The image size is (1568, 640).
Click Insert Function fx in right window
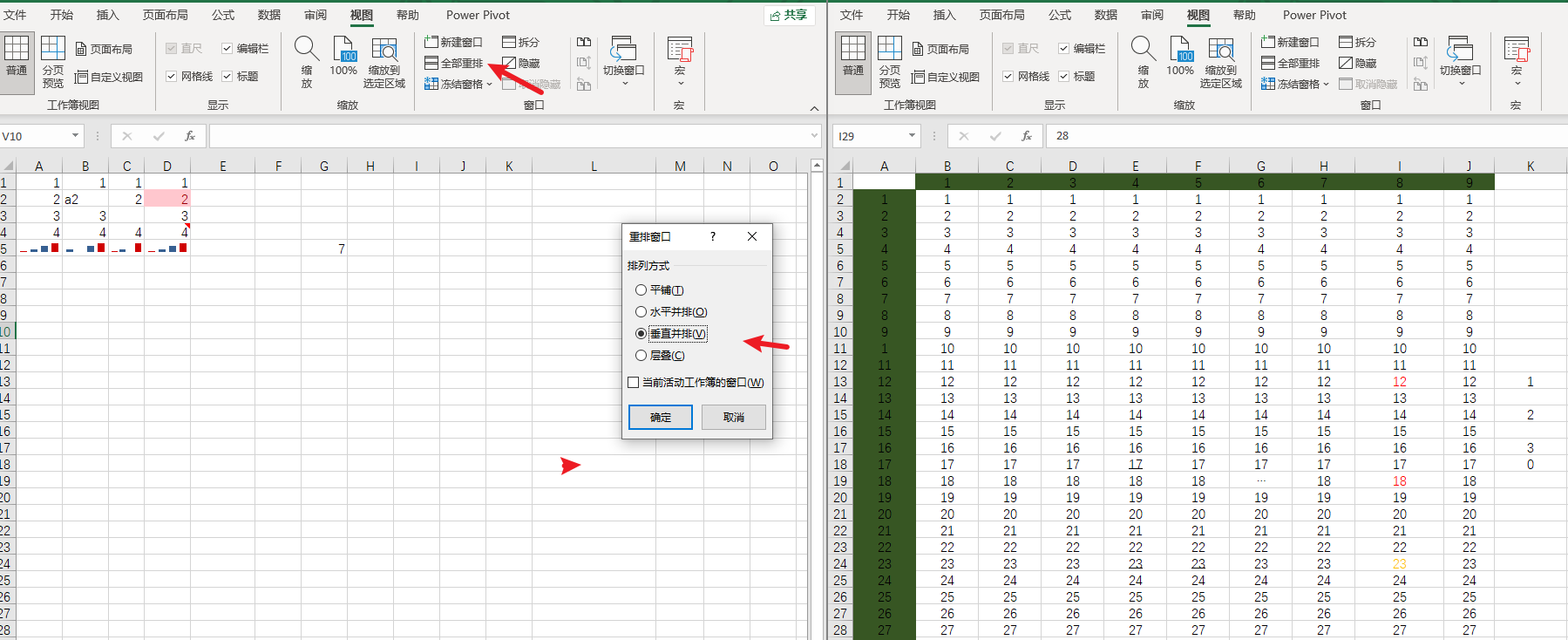pyautogui.click(x=1027, y=136)
